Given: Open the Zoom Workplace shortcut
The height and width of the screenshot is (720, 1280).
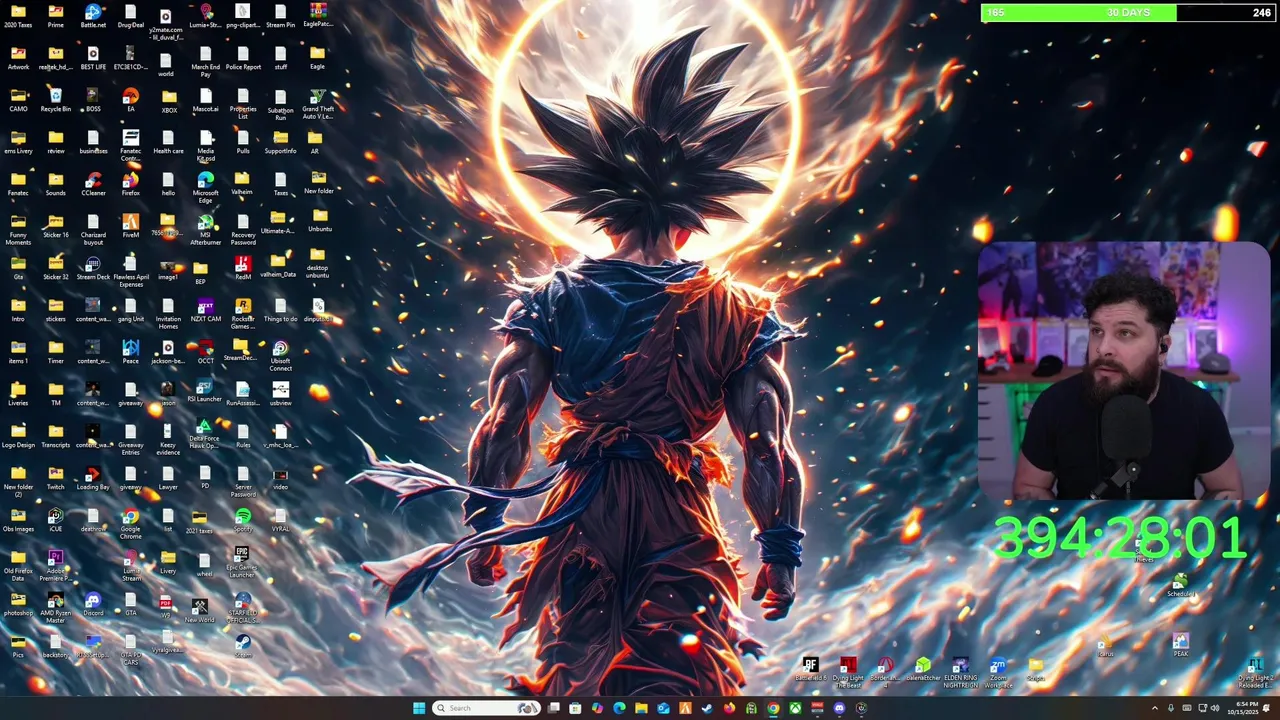Looking at the screenshot, I should (998, 673).
